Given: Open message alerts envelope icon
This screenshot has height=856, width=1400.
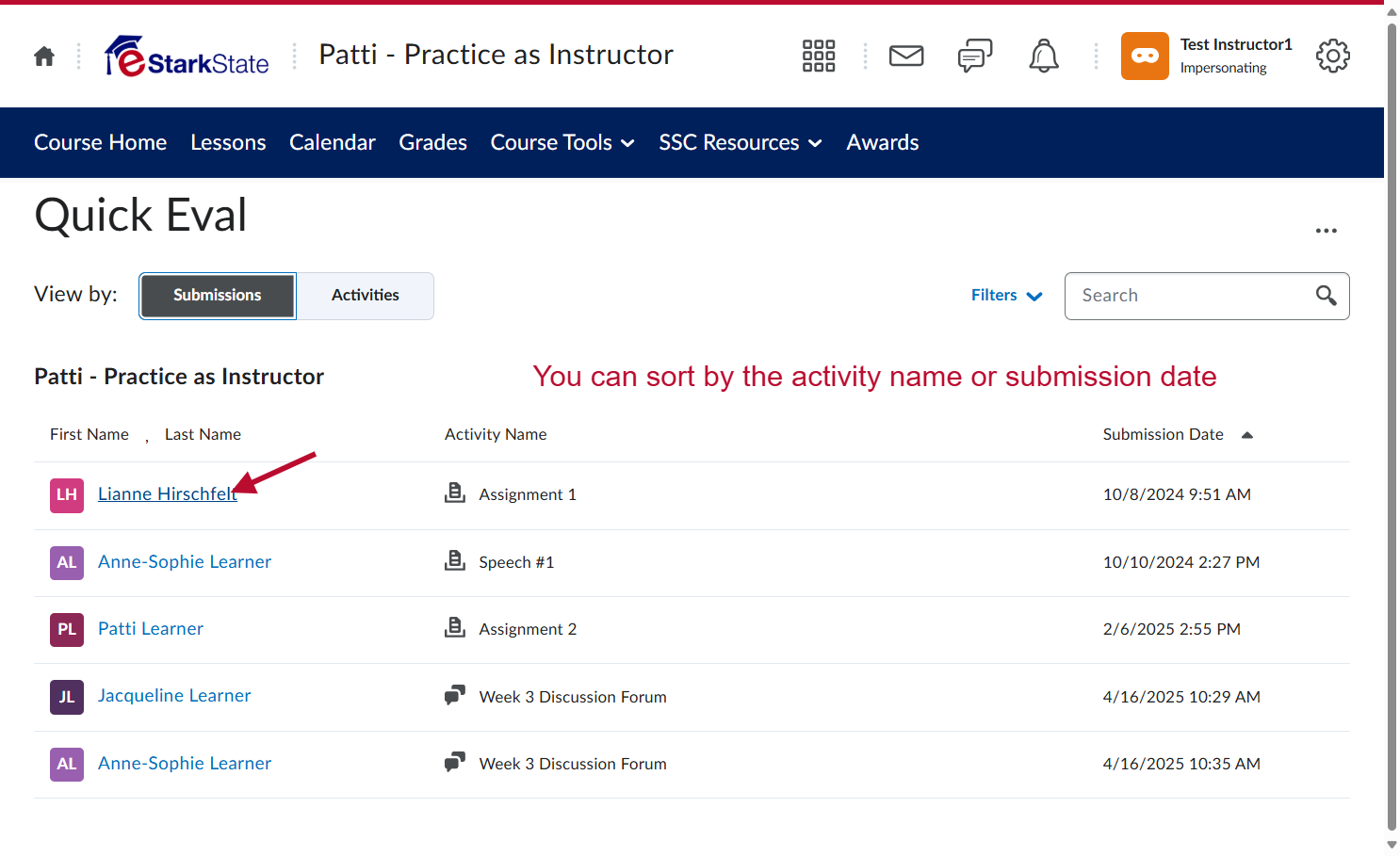Looking at the screenshot, I should tap(906, 57).
